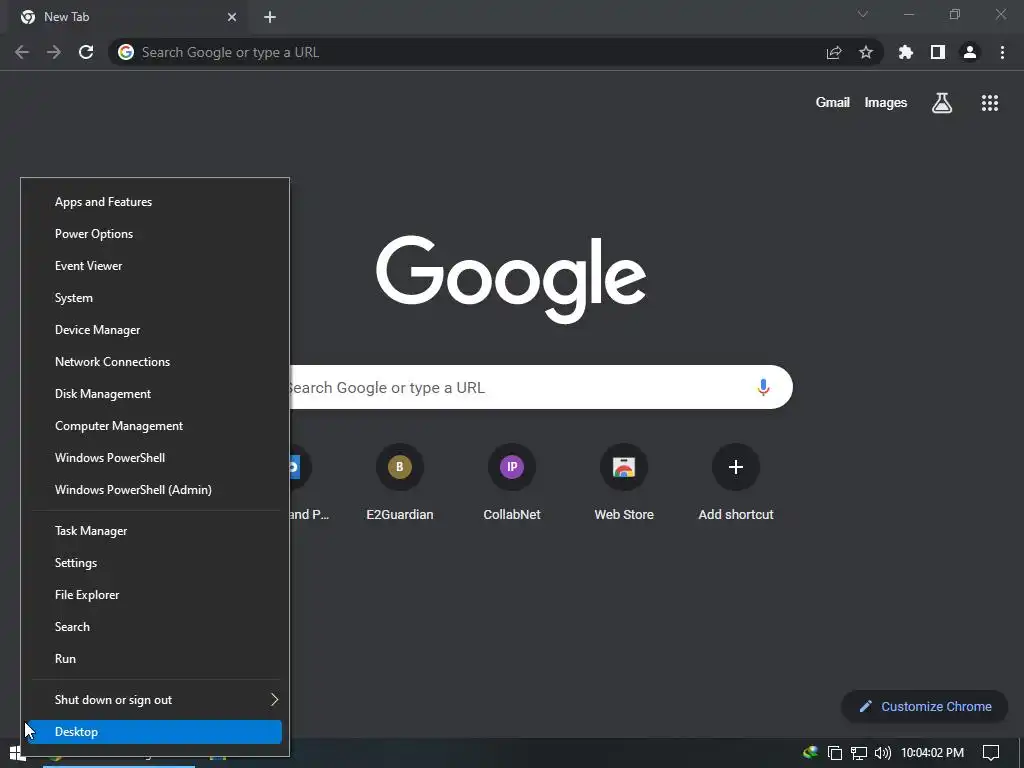
Task: Click the Add shortcut button
Action: pos(736,482)
